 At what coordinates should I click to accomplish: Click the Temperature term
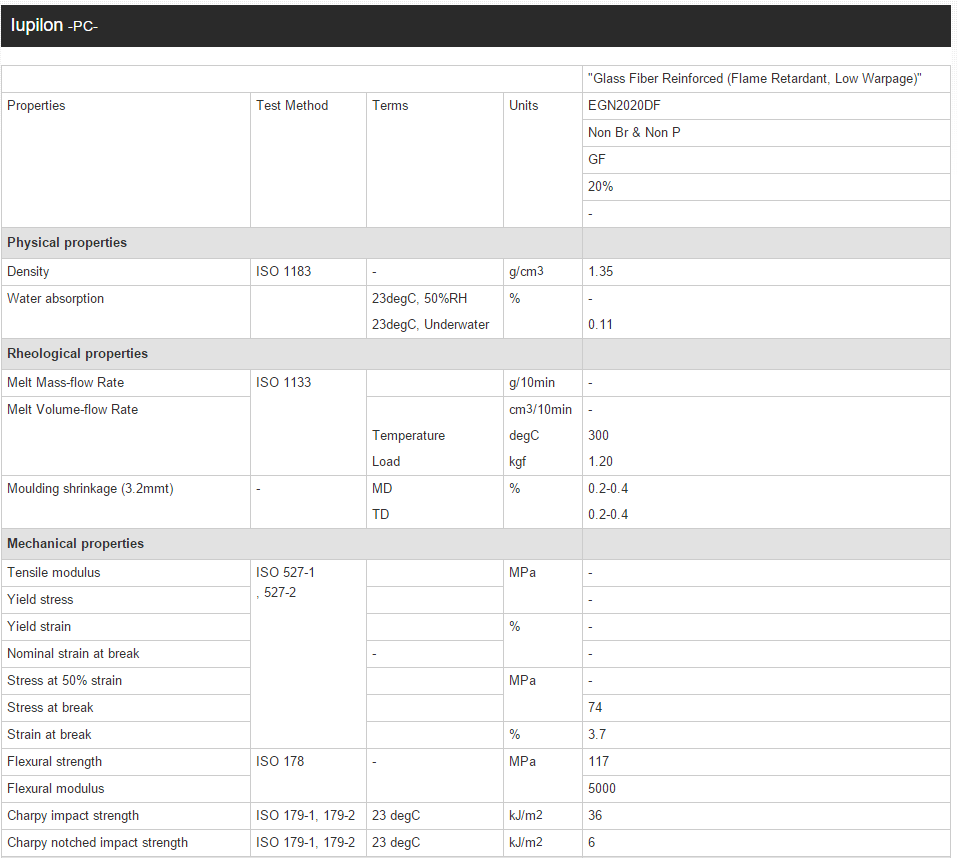[408, 436]
